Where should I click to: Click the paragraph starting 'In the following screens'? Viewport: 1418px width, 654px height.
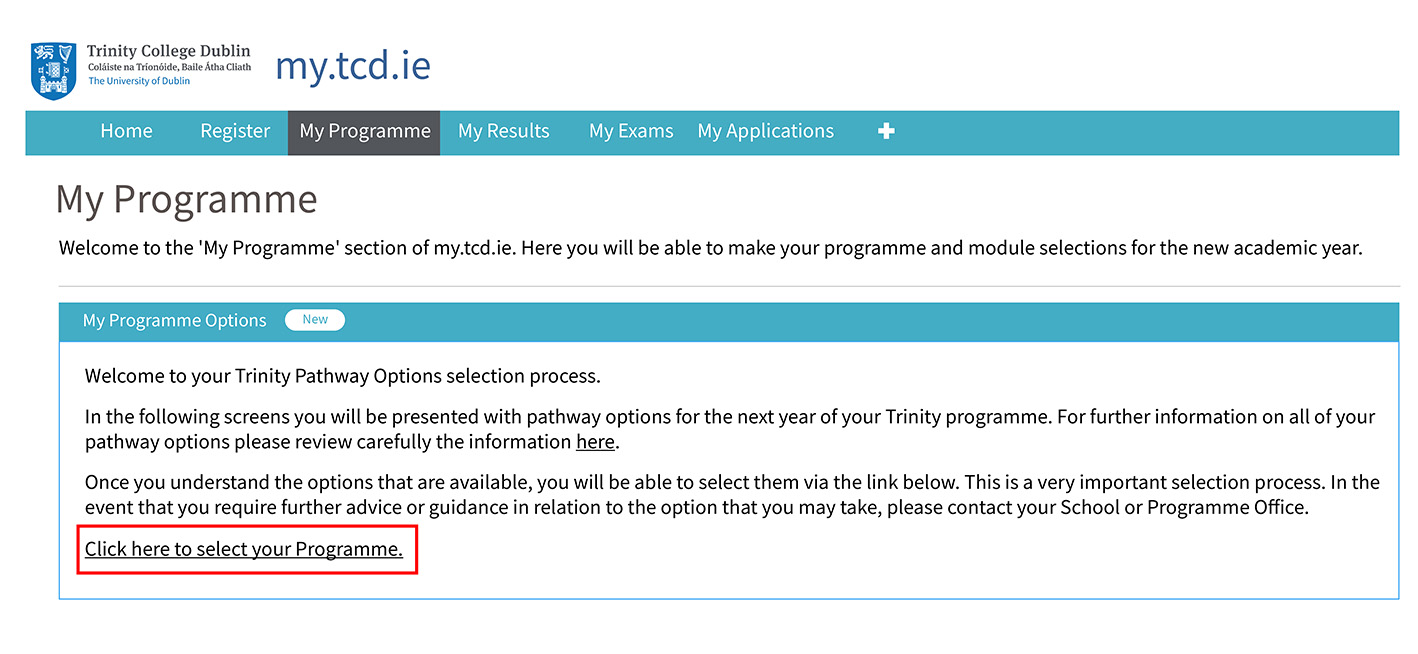[730, 429]
